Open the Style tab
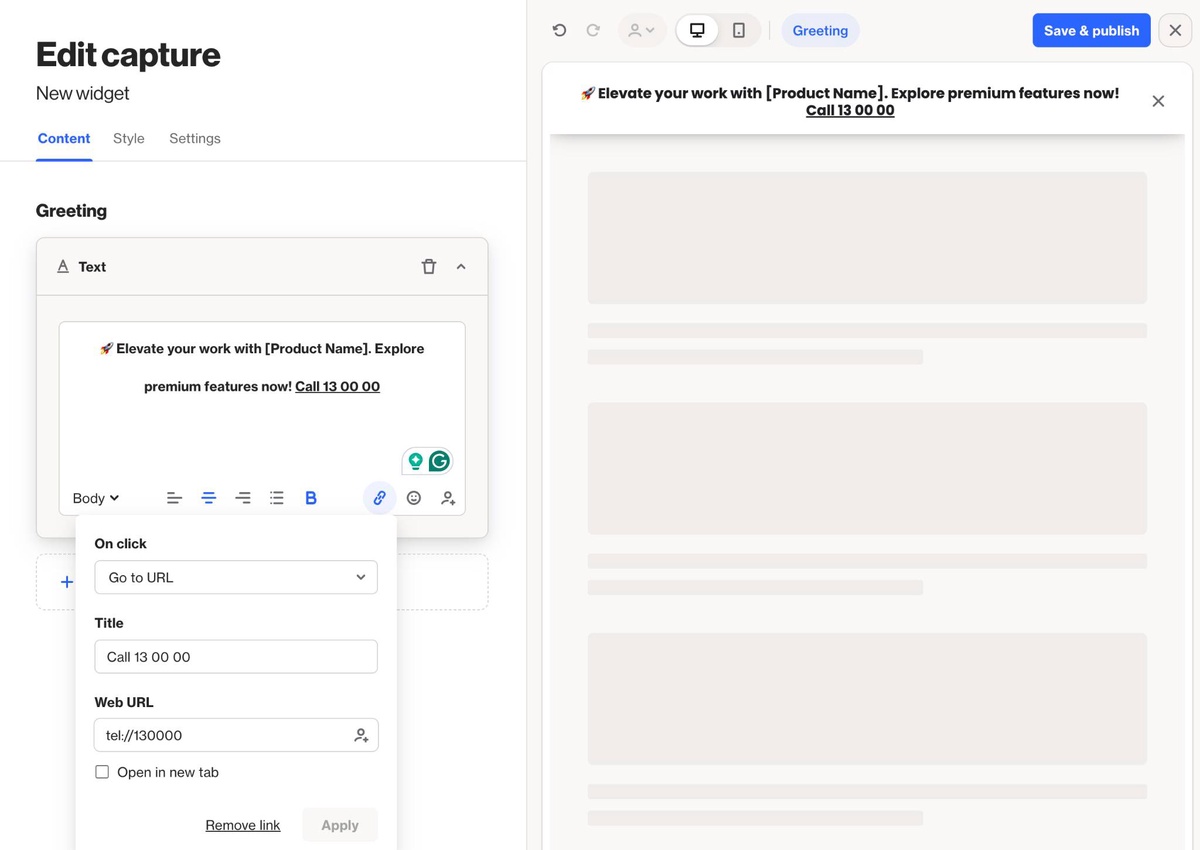1200x850 pixels. click(x=129, y=138)
